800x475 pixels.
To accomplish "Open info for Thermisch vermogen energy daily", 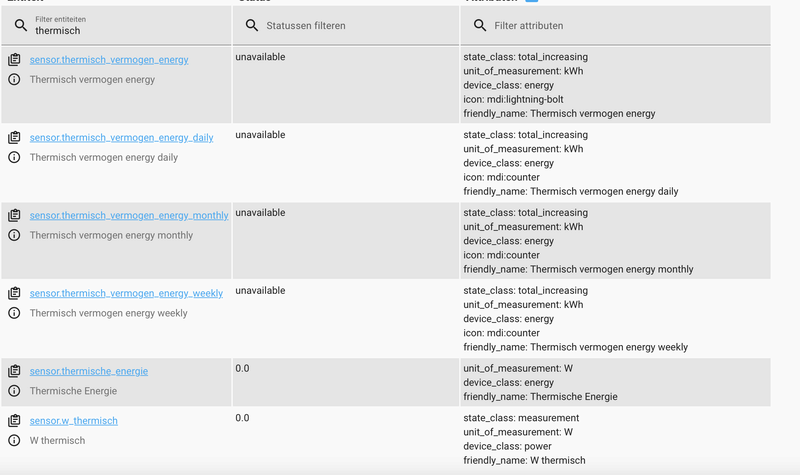I will [14, 157].
